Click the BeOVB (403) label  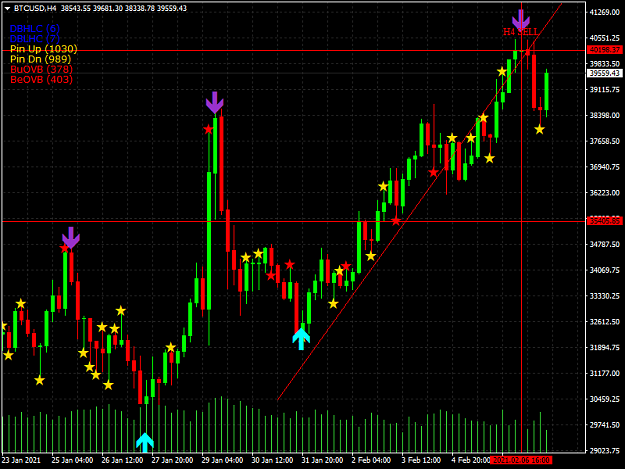(x=41, y=79)
